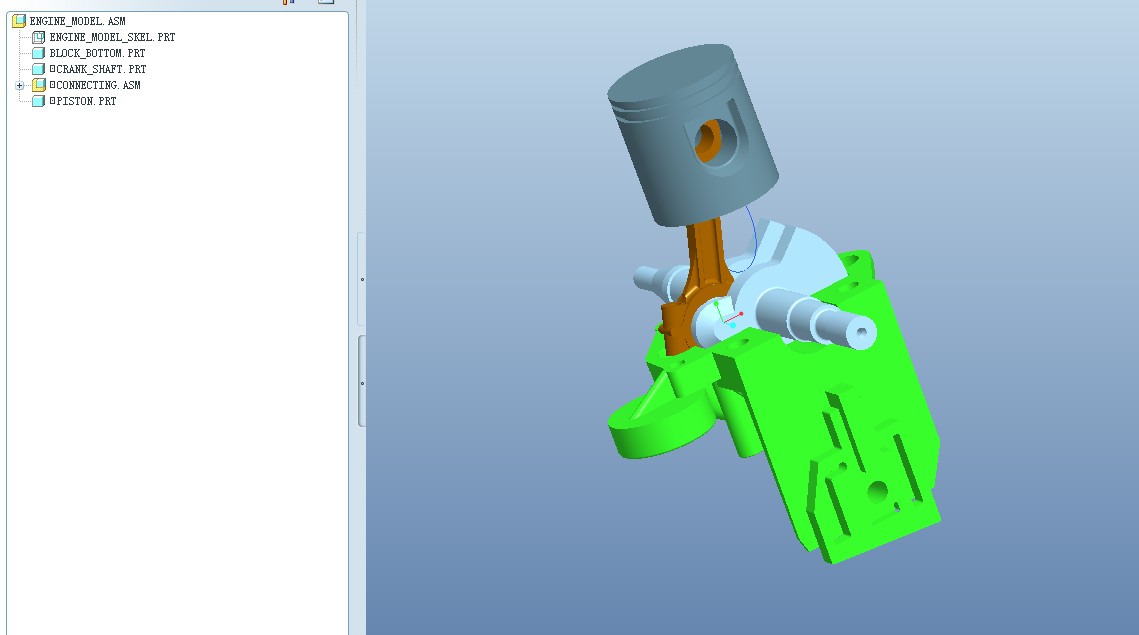Expand the CONNECTING.ASM subassembly node
Image resolution: width=1139 pixels, height=635 pixels.
(20, 86)
